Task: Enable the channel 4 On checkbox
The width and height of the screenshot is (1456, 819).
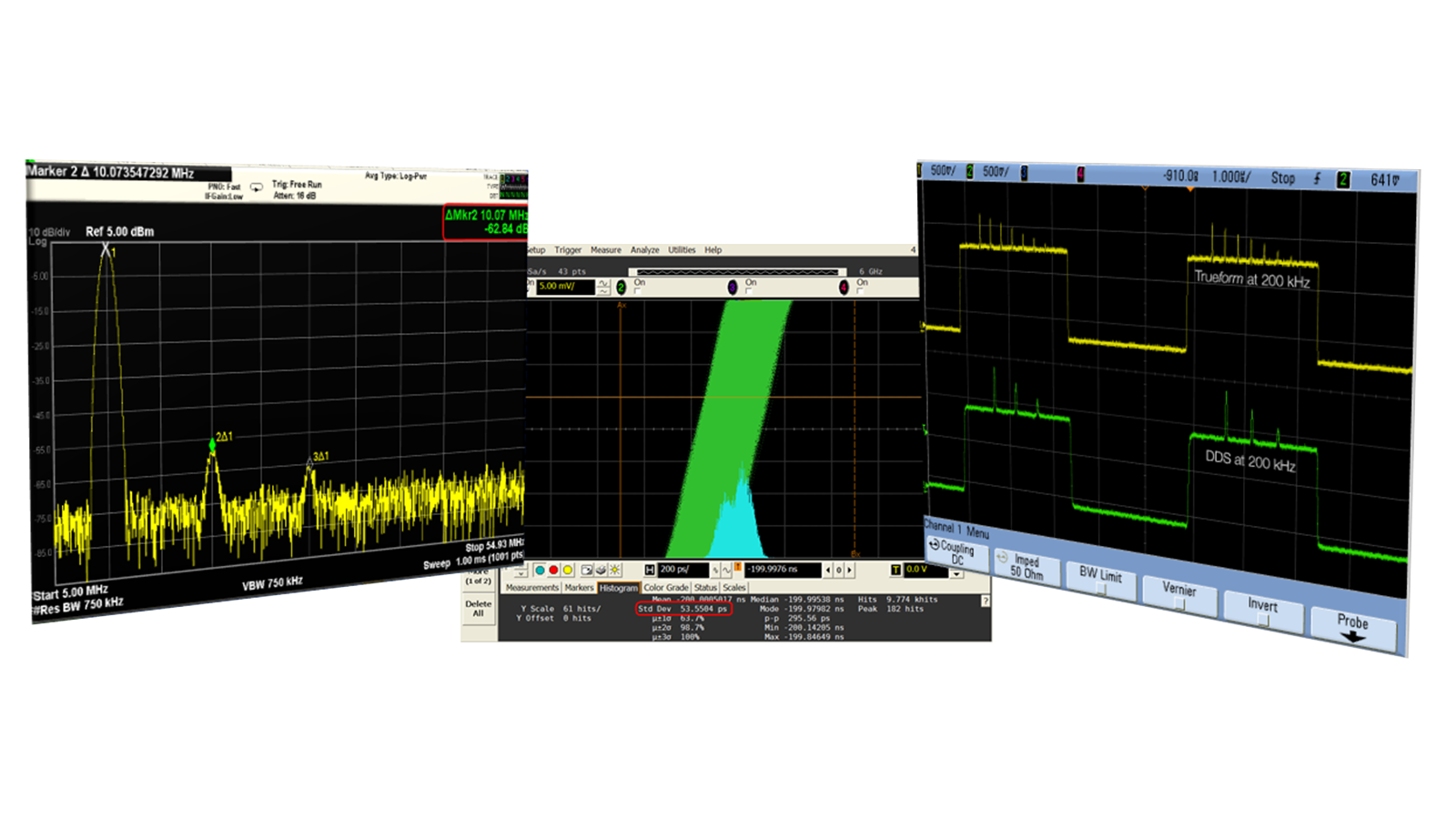Action: click(x=860, y=289)
